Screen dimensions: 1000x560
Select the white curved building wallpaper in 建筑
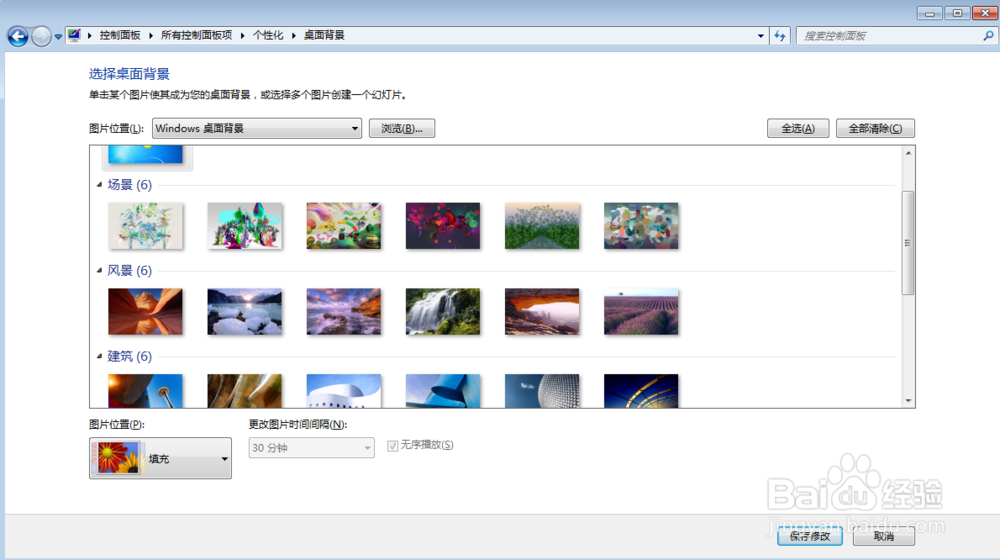tap(344, 391)
